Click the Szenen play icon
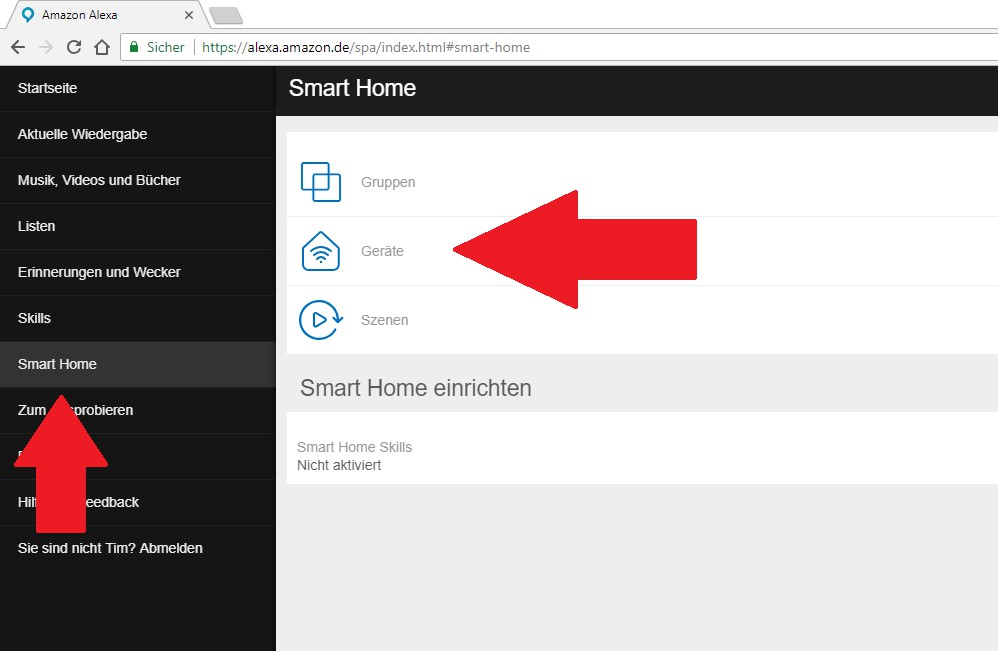 321,320
